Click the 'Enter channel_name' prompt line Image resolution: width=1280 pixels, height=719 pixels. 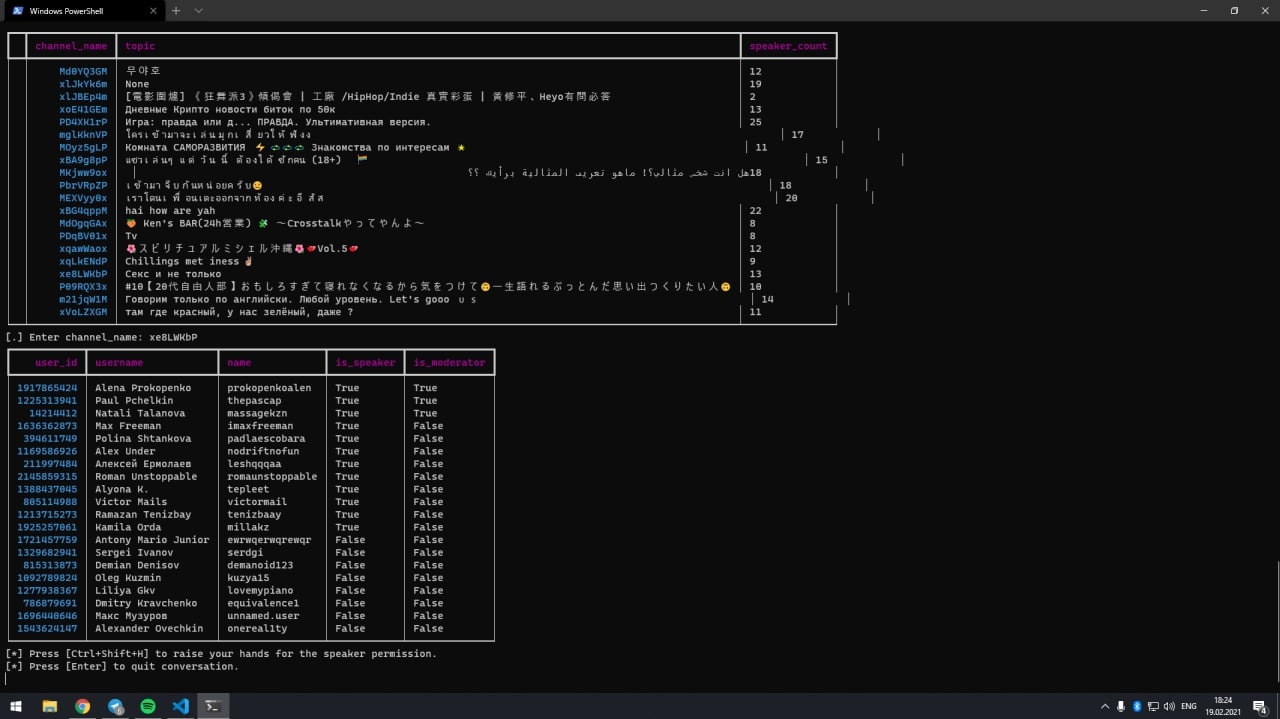coord(102,337)
